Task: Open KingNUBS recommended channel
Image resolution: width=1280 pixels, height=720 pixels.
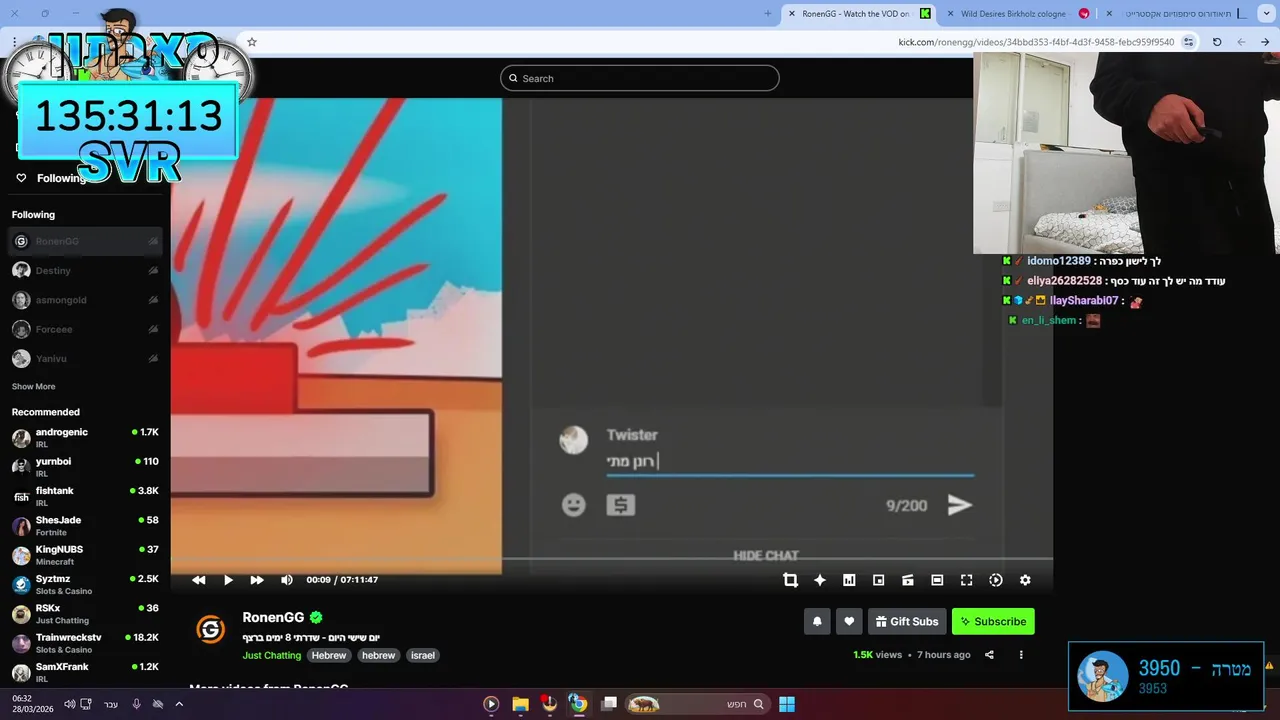Action: (x=85, y=555)
